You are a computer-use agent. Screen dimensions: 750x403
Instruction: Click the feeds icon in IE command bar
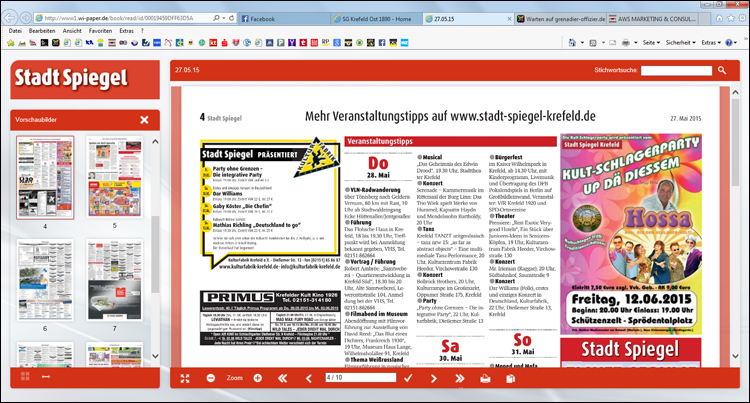point(593,43)
